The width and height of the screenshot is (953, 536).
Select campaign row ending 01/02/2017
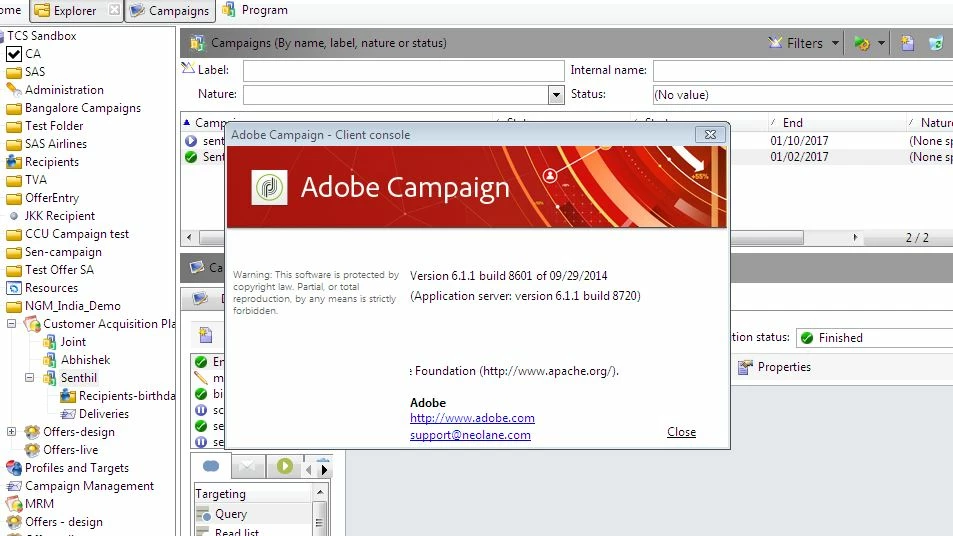pyautogui.click(x=799, y=157)
